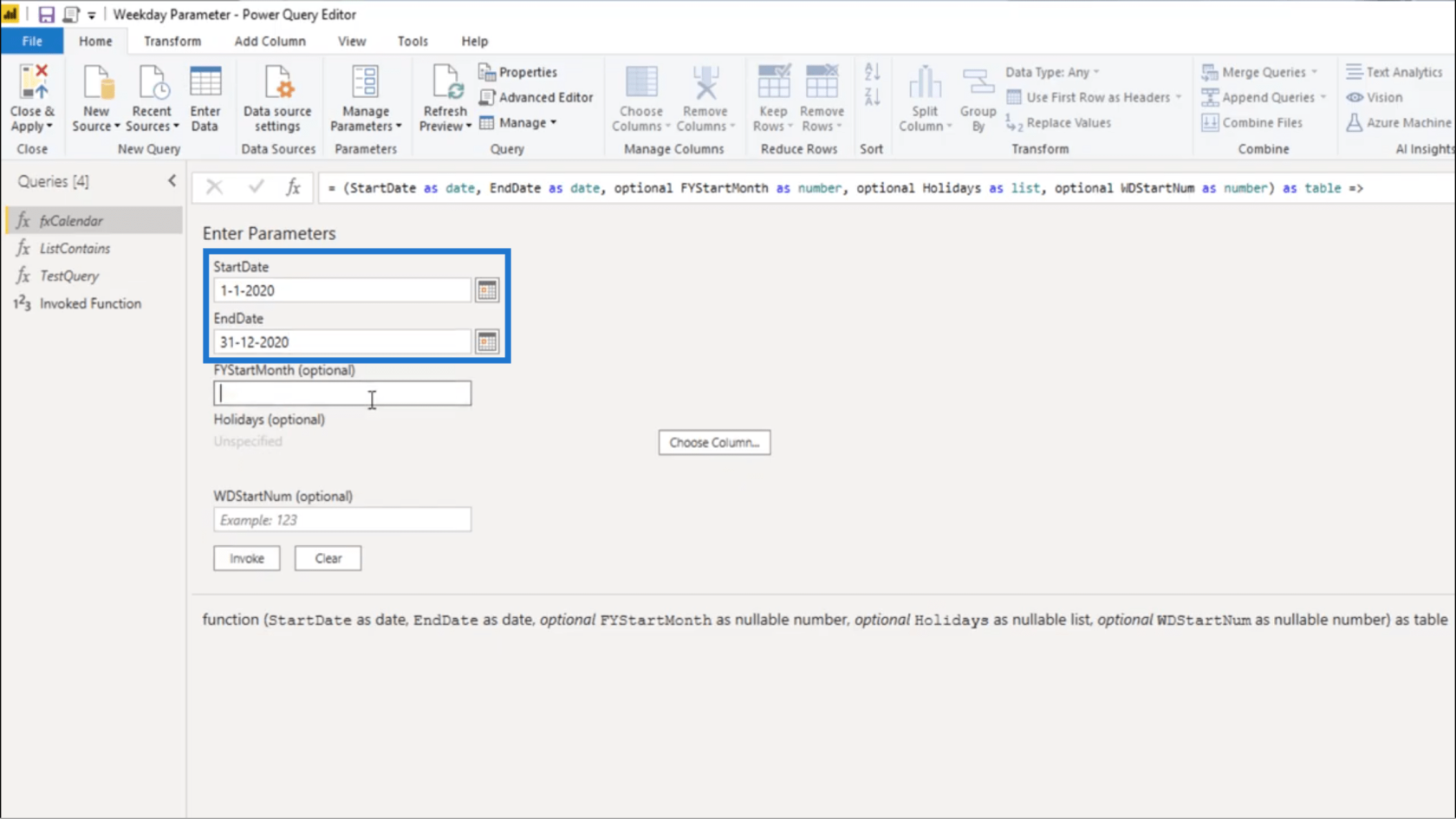
Task: Click the Close & Apply icon
Action: (x=33, y=82)
